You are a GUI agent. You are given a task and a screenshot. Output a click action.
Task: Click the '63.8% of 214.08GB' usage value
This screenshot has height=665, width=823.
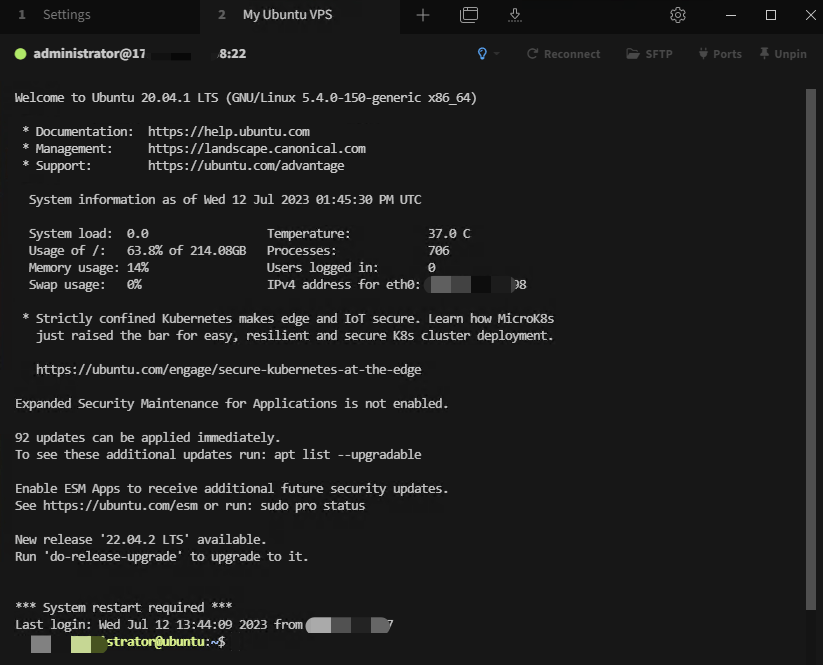pos(186,250)
